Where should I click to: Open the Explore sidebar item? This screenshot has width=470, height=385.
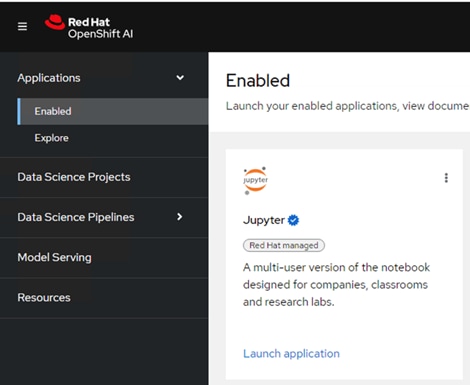click(x=51, y=138)
